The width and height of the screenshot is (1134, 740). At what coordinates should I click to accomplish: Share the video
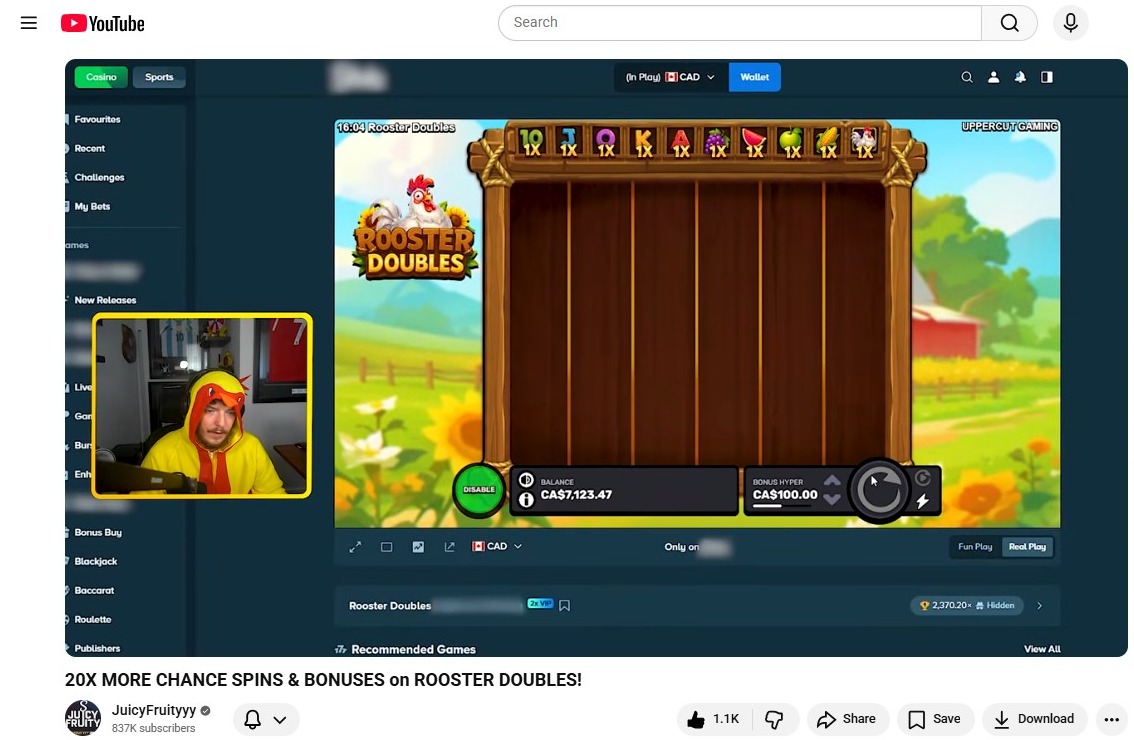[x=847, y=719]
